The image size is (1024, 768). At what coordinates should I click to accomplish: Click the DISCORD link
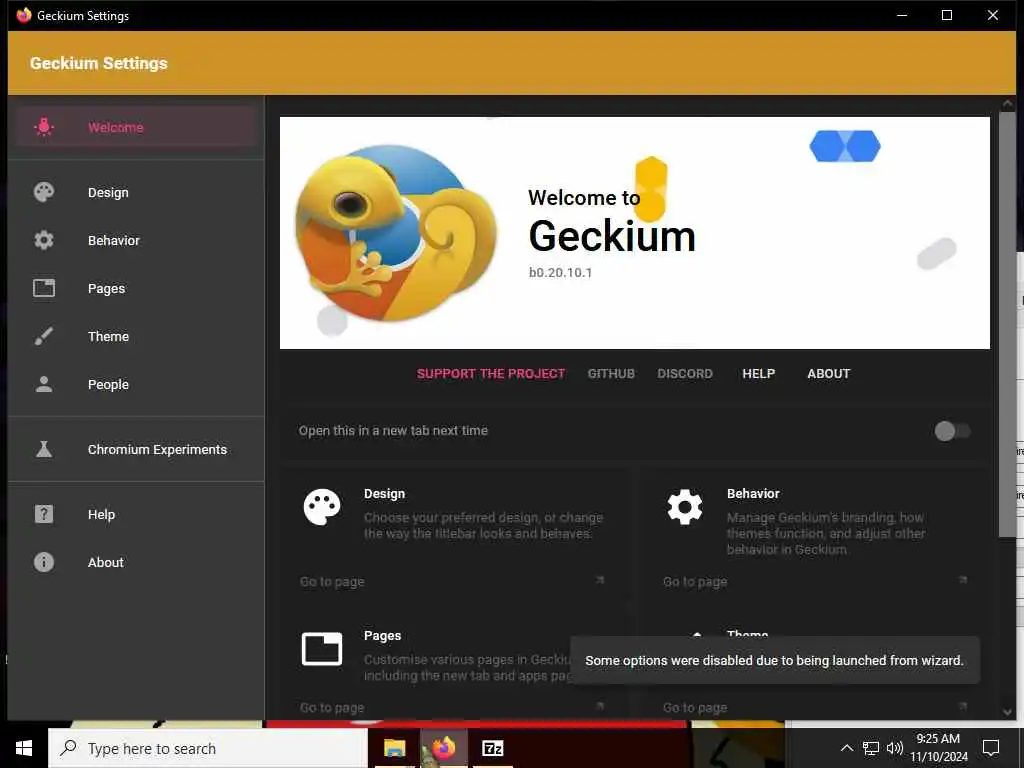685,374
